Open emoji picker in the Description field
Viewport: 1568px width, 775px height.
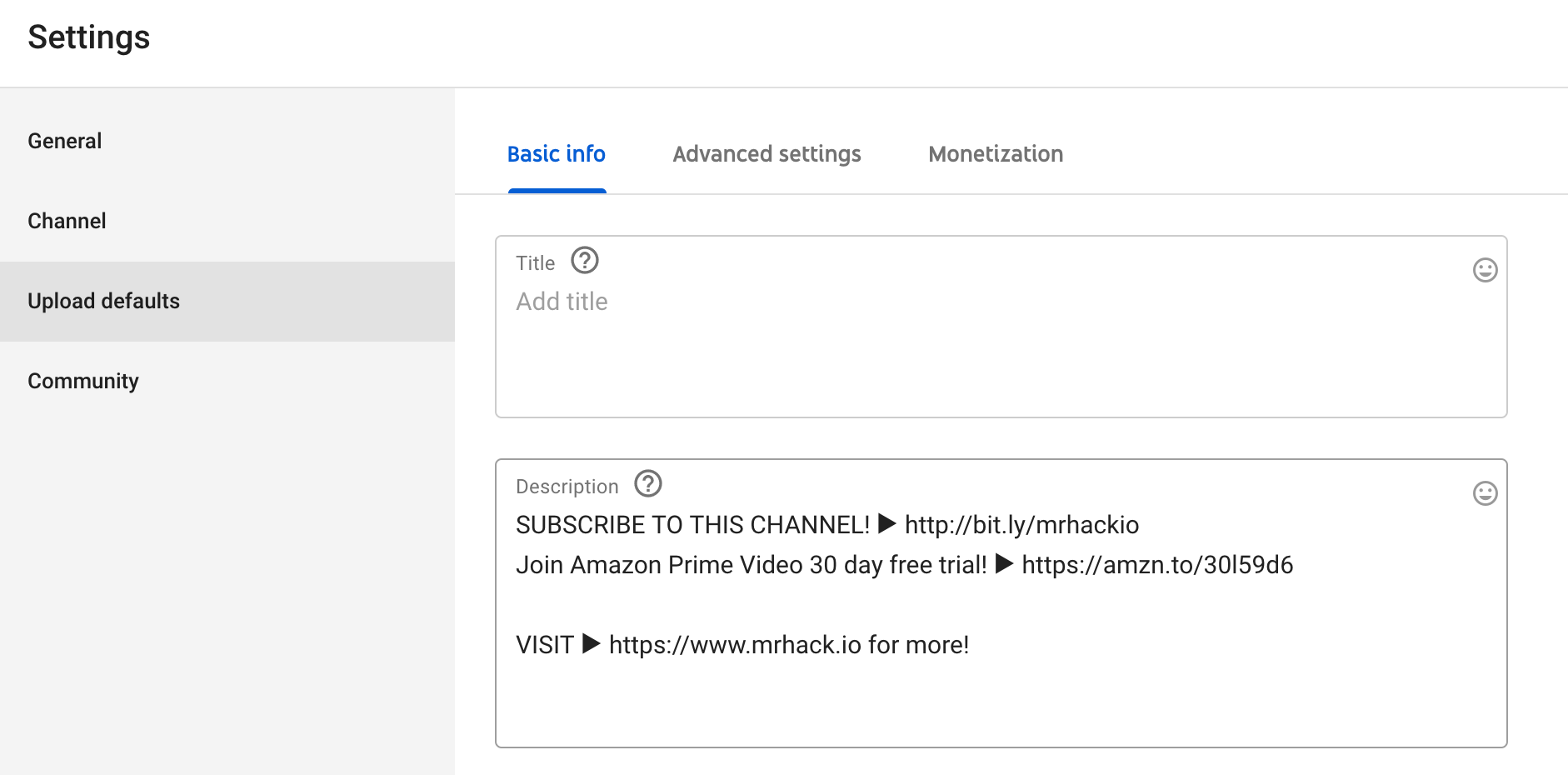pos(1485,493)
